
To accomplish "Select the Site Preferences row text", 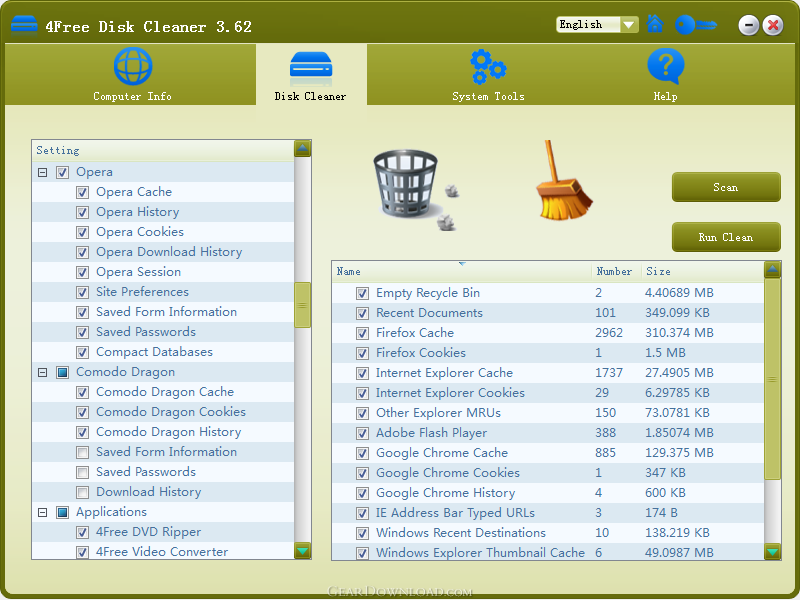I will tap(142, 292).
